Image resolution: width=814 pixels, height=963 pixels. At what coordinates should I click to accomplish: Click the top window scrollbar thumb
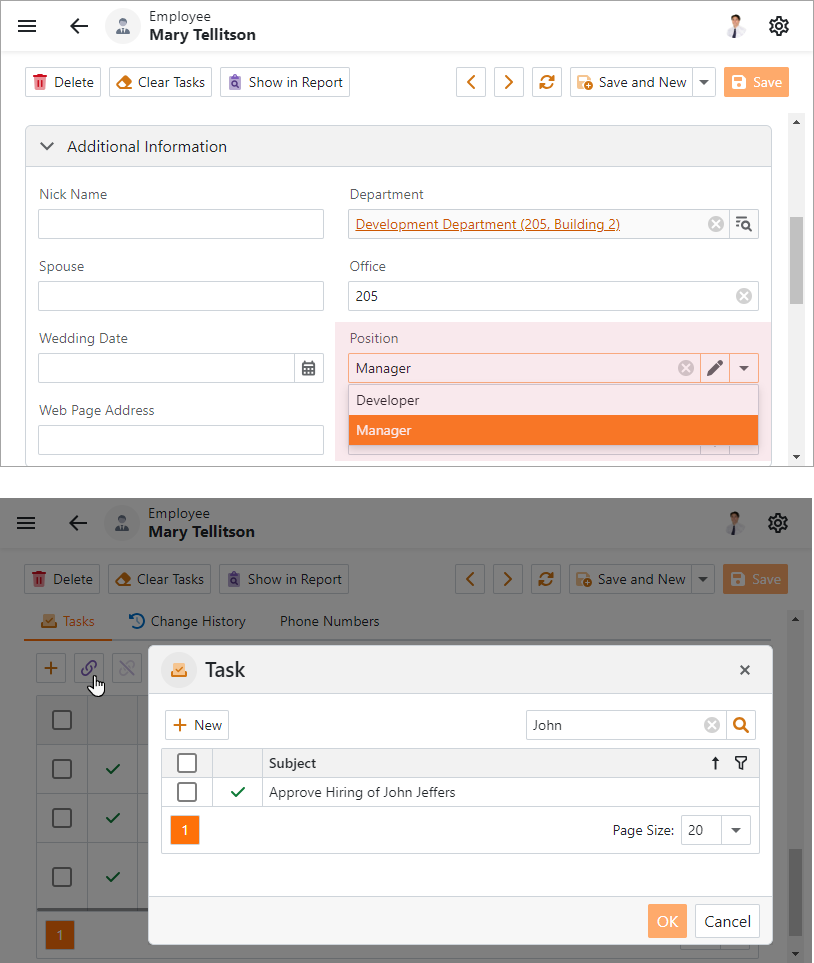coord(796,260)
